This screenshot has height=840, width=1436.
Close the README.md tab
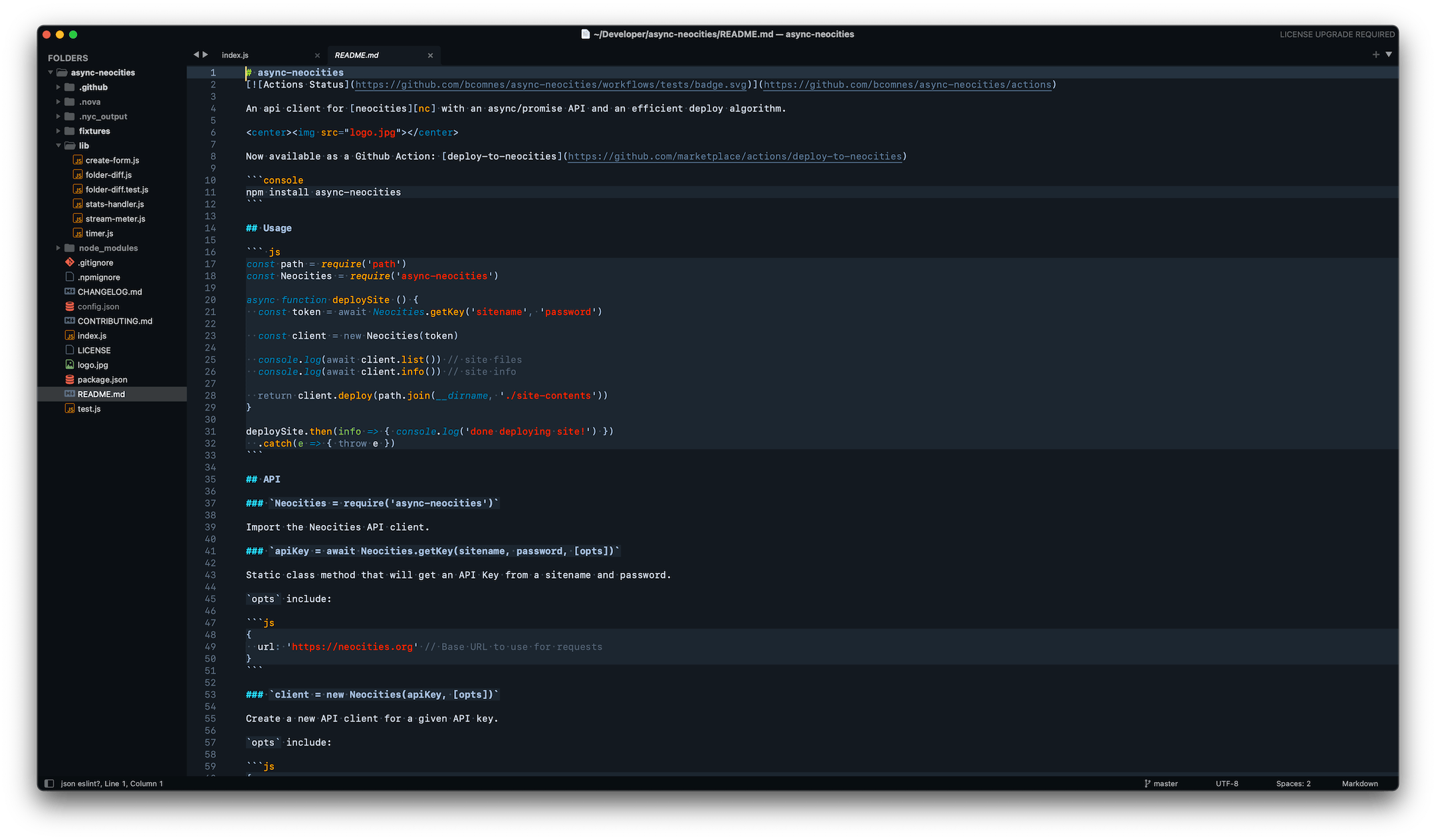click(430, 55)
